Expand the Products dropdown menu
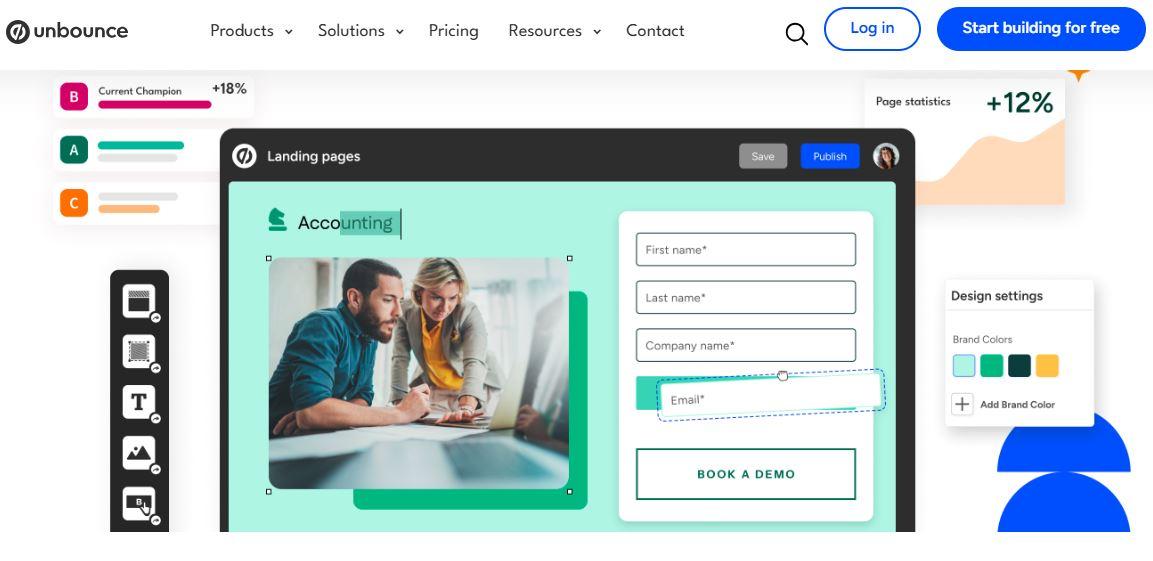 point(251,31)
